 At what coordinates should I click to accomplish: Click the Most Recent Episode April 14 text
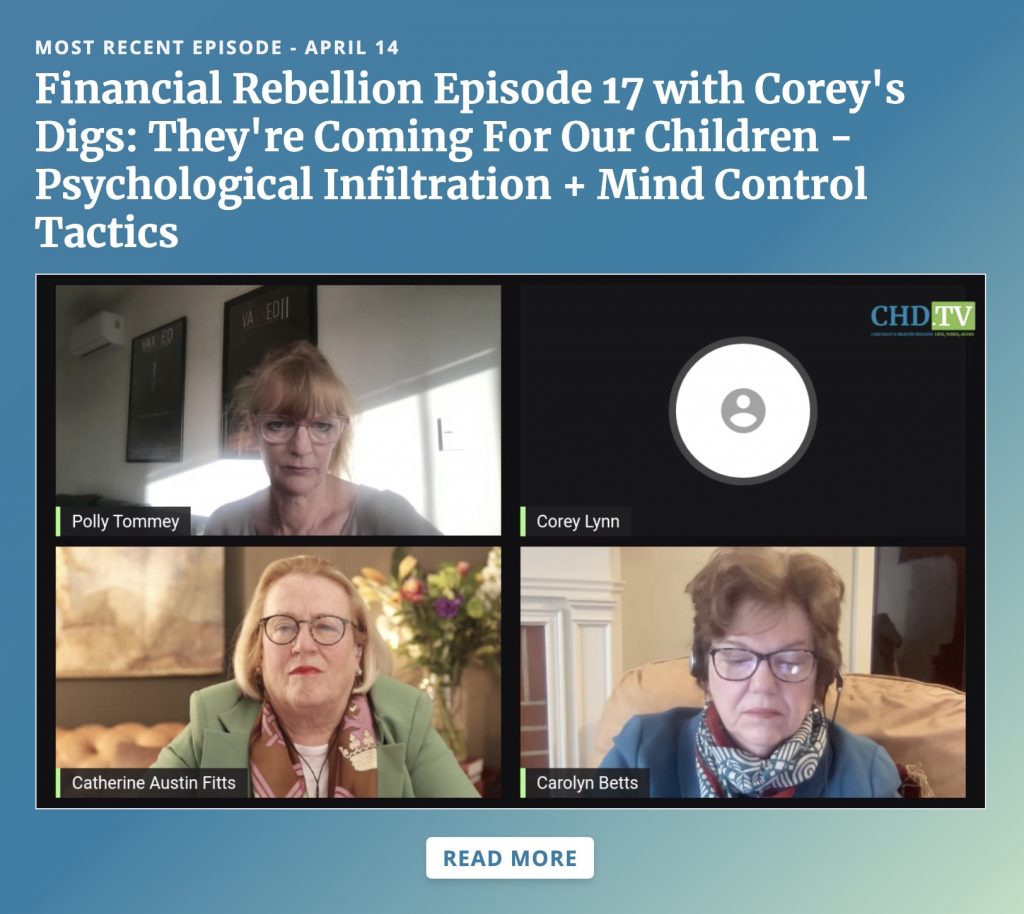point(217,48)
